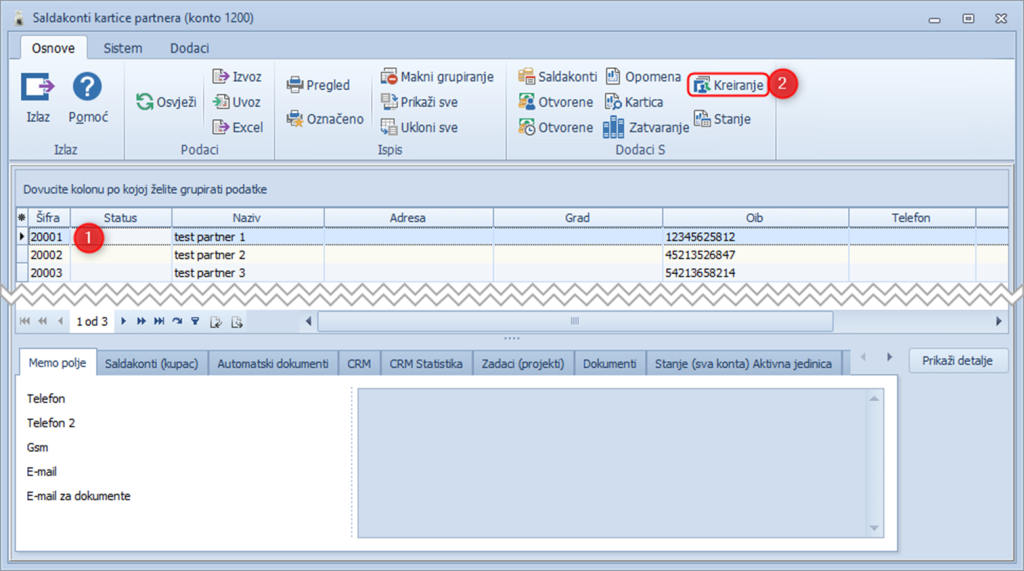Open the Kartica partner card
Screen dimensions: 1024x571
[634, 102]
